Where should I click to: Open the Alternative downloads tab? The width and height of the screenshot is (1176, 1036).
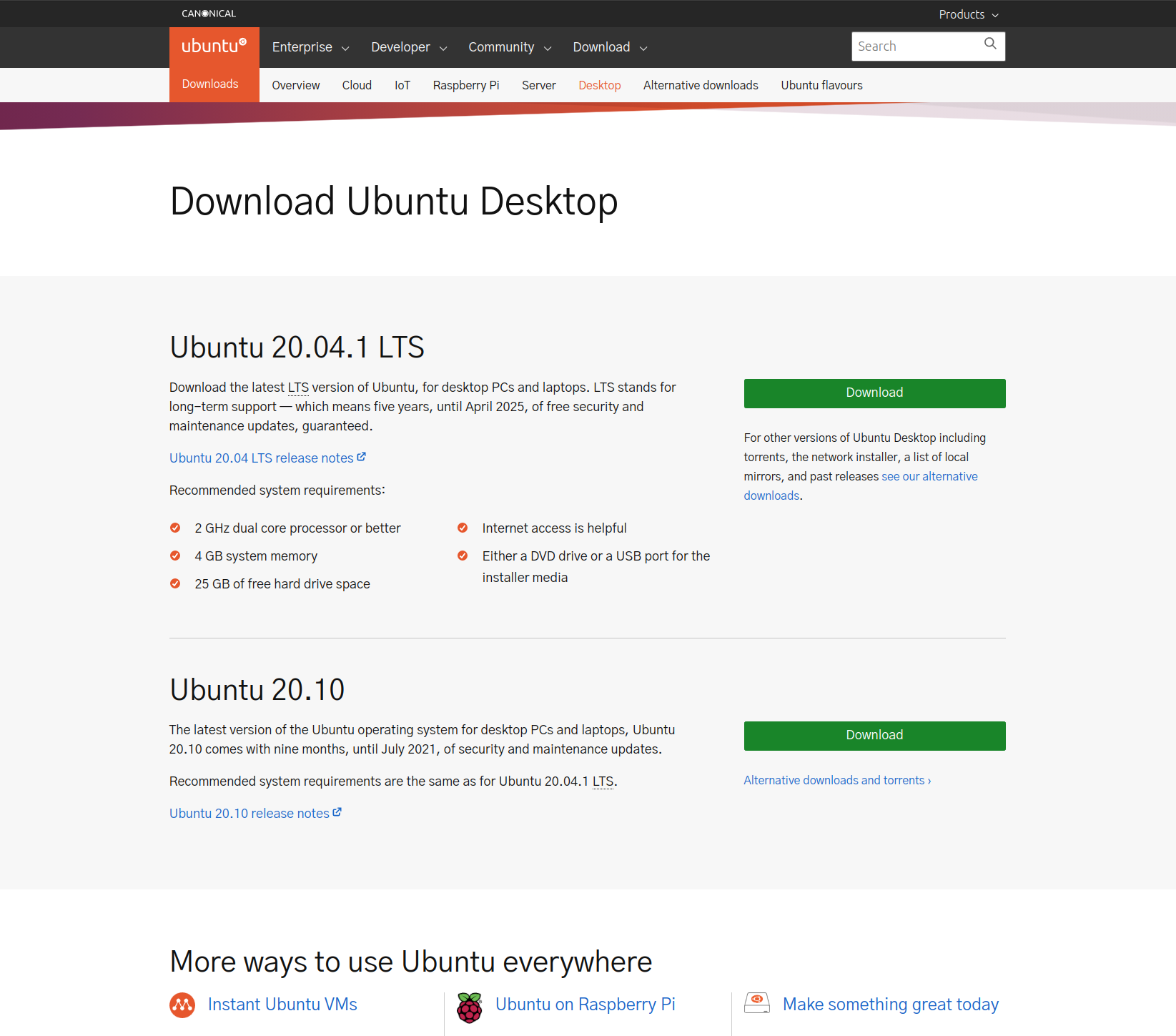point(701,85)
